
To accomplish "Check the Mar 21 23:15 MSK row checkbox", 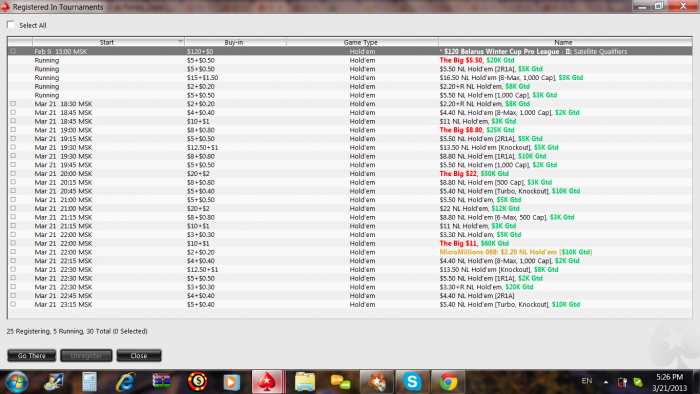I will pos(13,304).
